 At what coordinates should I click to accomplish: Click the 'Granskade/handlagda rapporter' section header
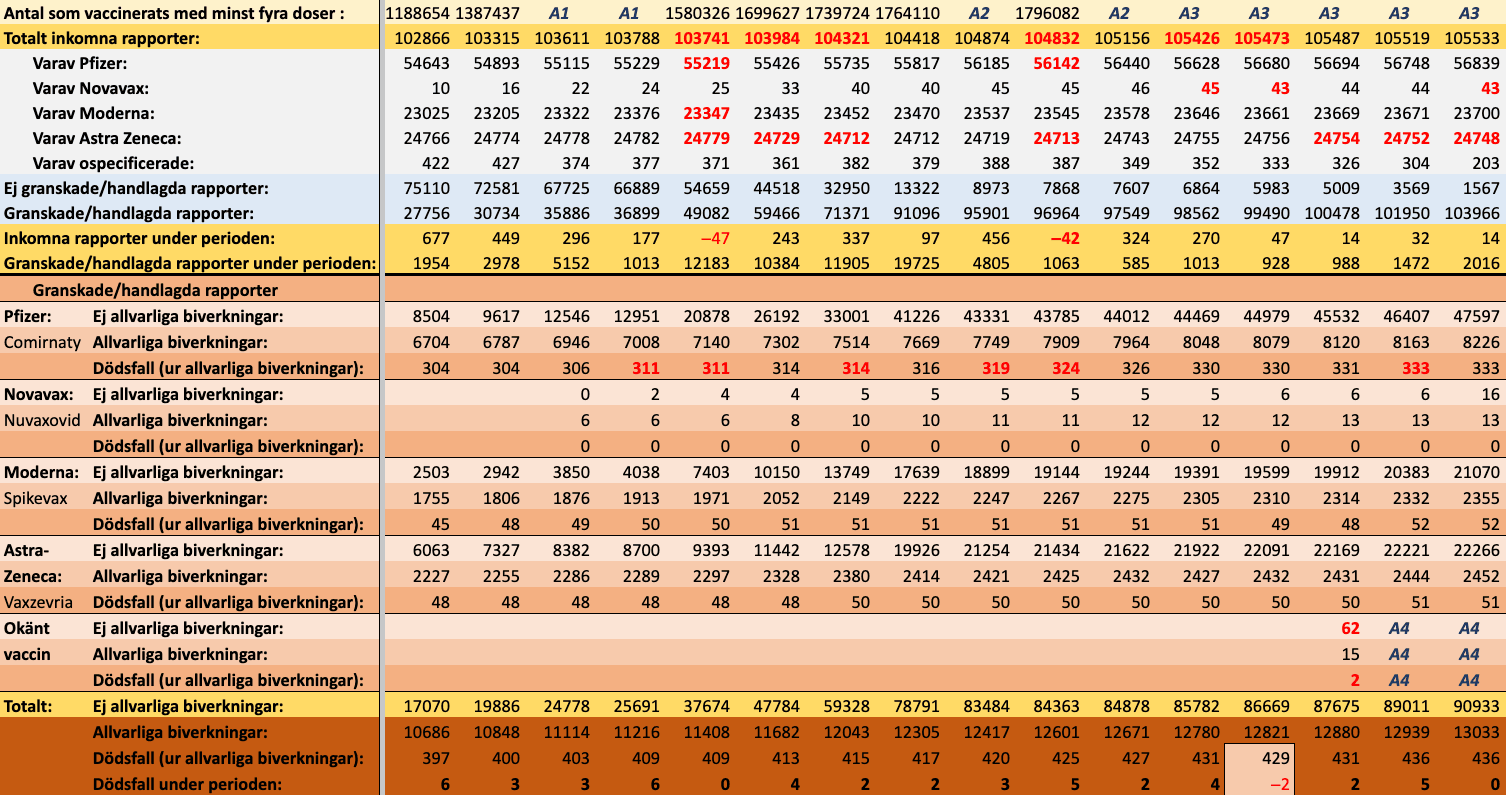[x=155, y=290]
